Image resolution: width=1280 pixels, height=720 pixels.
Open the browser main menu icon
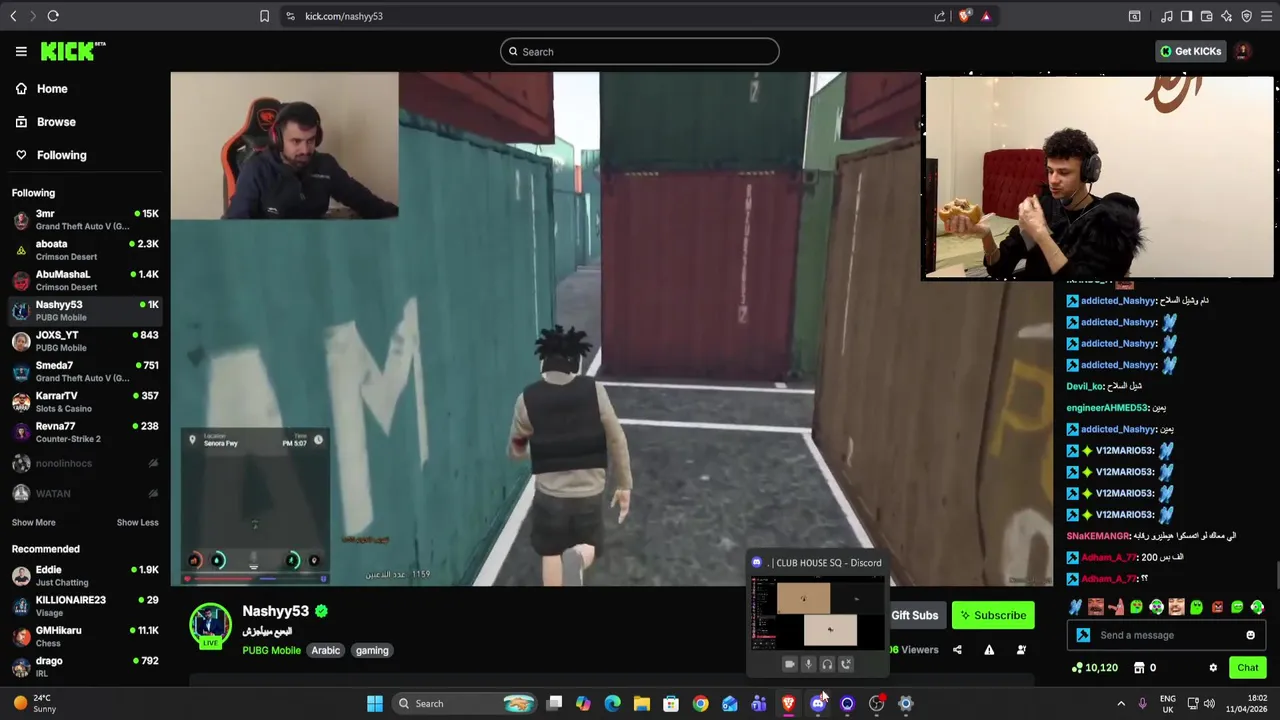click(x=1266, y=16)
